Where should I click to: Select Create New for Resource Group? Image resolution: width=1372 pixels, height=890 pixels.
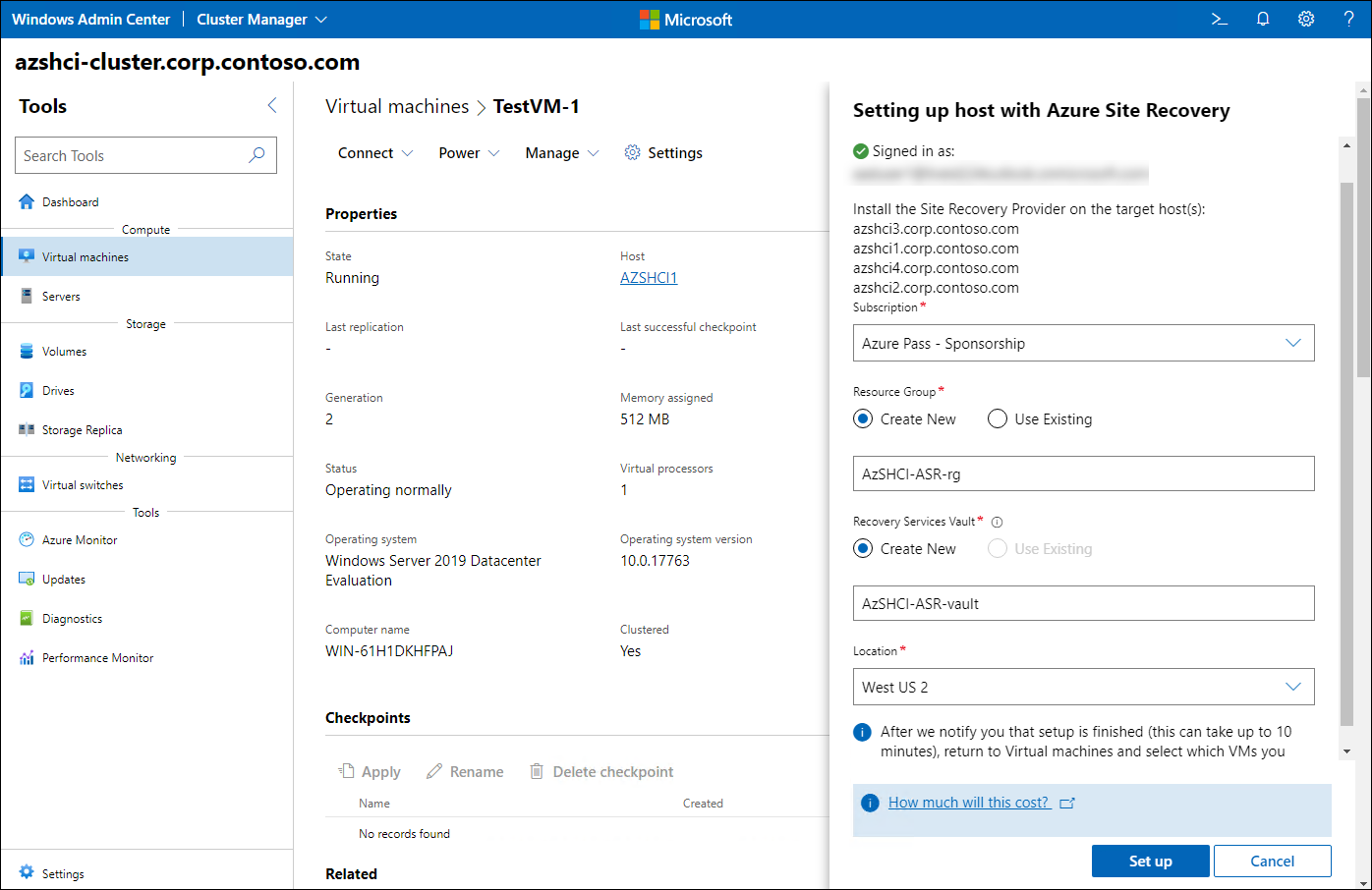tap(863, 418)
